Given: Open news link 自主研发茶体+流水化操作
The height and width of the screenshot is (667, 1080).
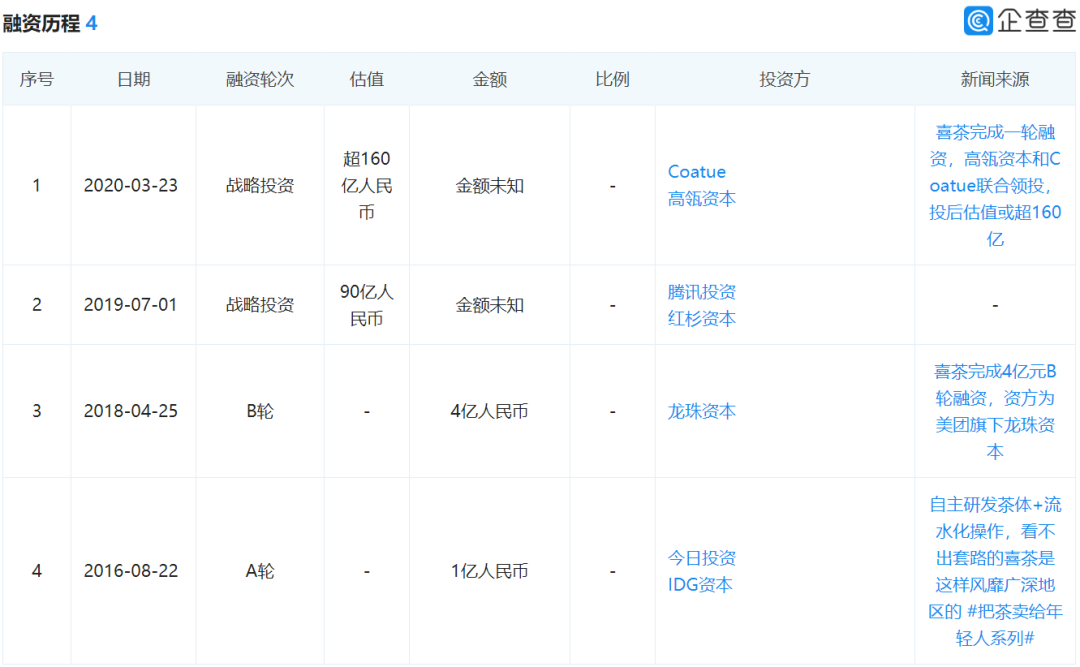Looking at the screenshot, I should point(995,571).
